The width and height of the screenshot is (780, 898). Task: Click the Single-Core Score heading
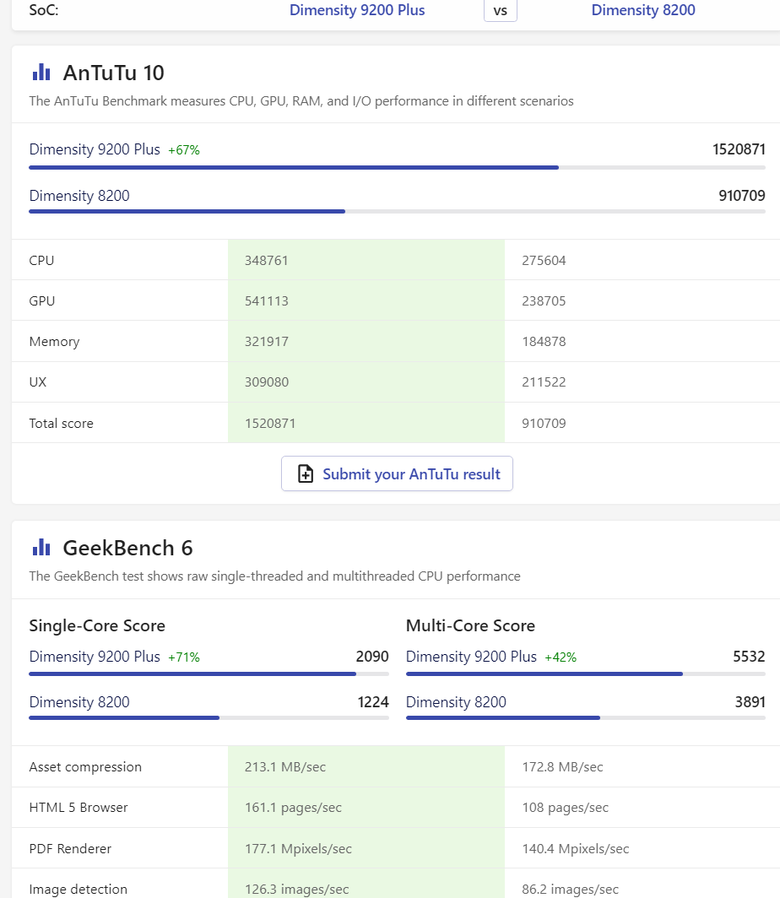[x=97, y=625]
